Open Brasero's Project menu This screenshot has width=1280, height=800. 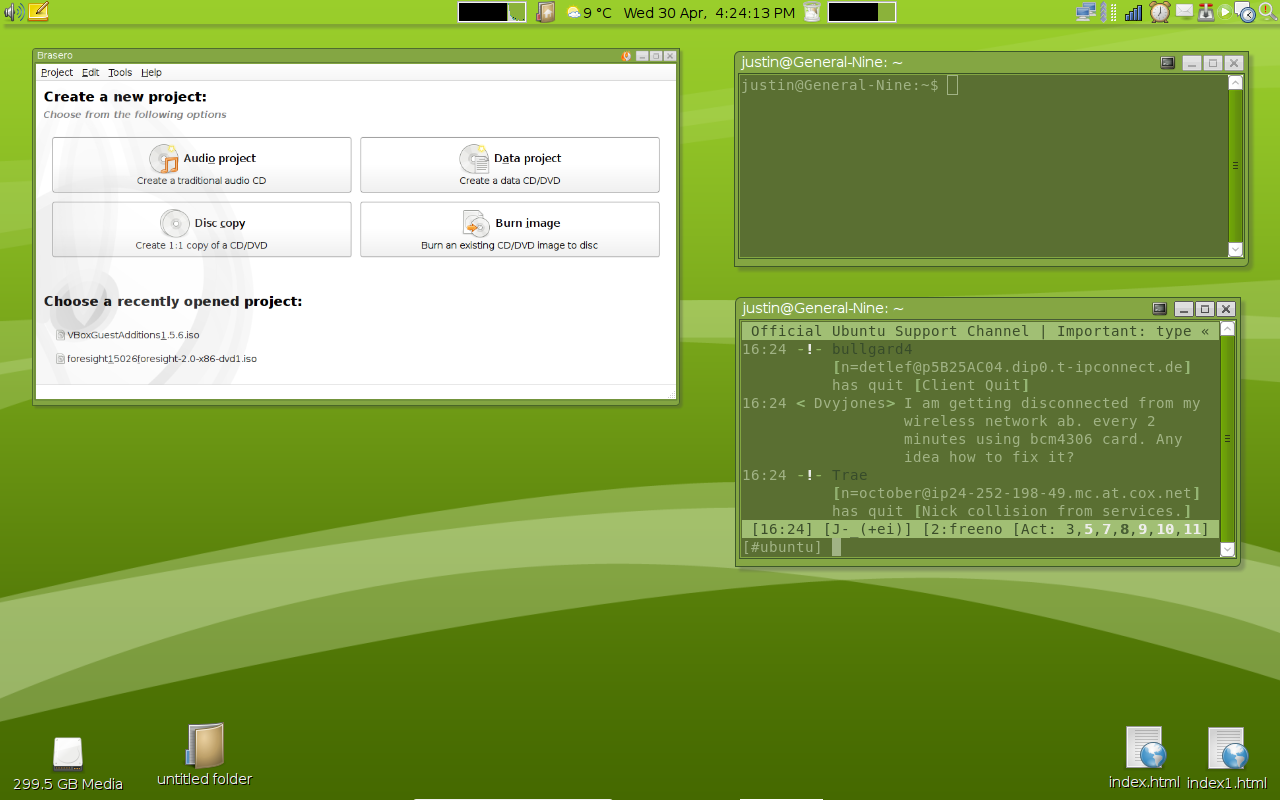[x=57, y=73]
